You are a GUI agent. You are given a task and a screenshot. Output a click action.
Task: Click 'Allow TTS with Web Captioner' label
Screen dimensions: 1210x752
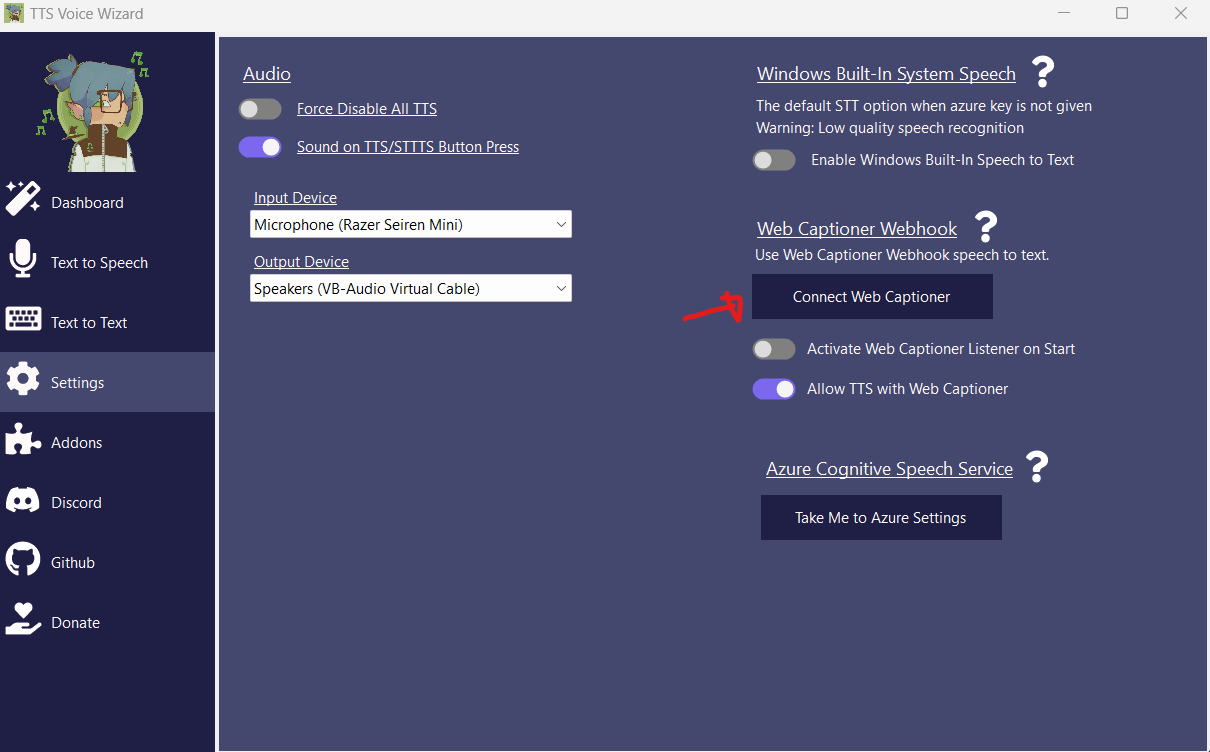click(x=907, y=389)
